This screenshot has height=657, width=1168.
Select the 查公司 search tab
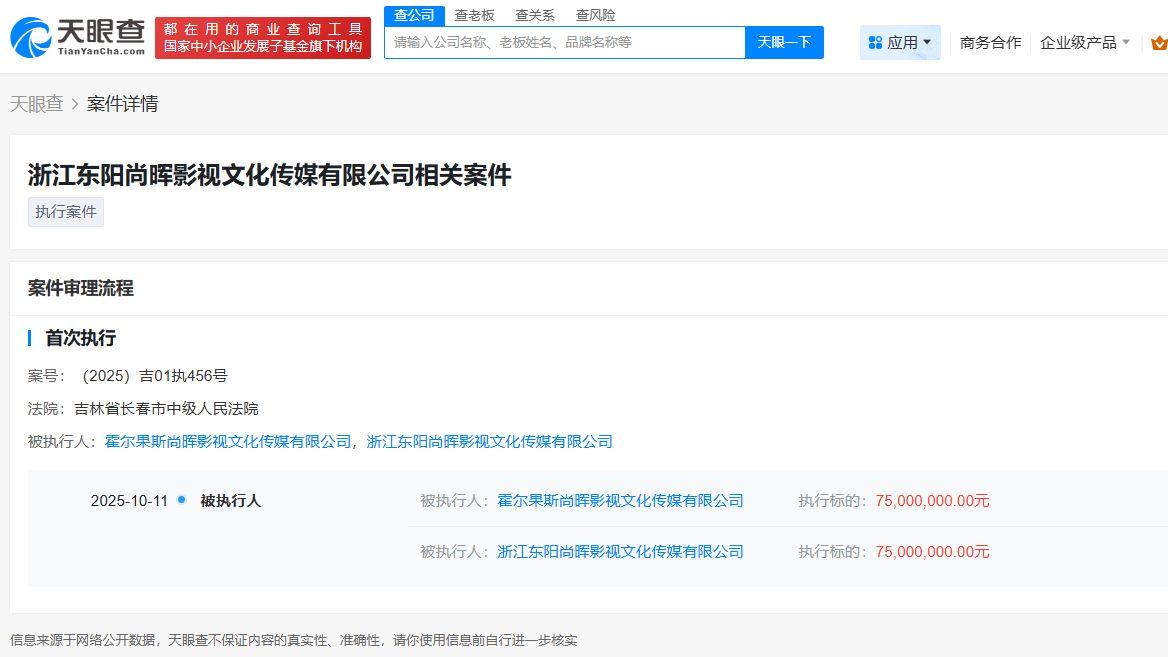pyautogui.click(x=414, y=15)
